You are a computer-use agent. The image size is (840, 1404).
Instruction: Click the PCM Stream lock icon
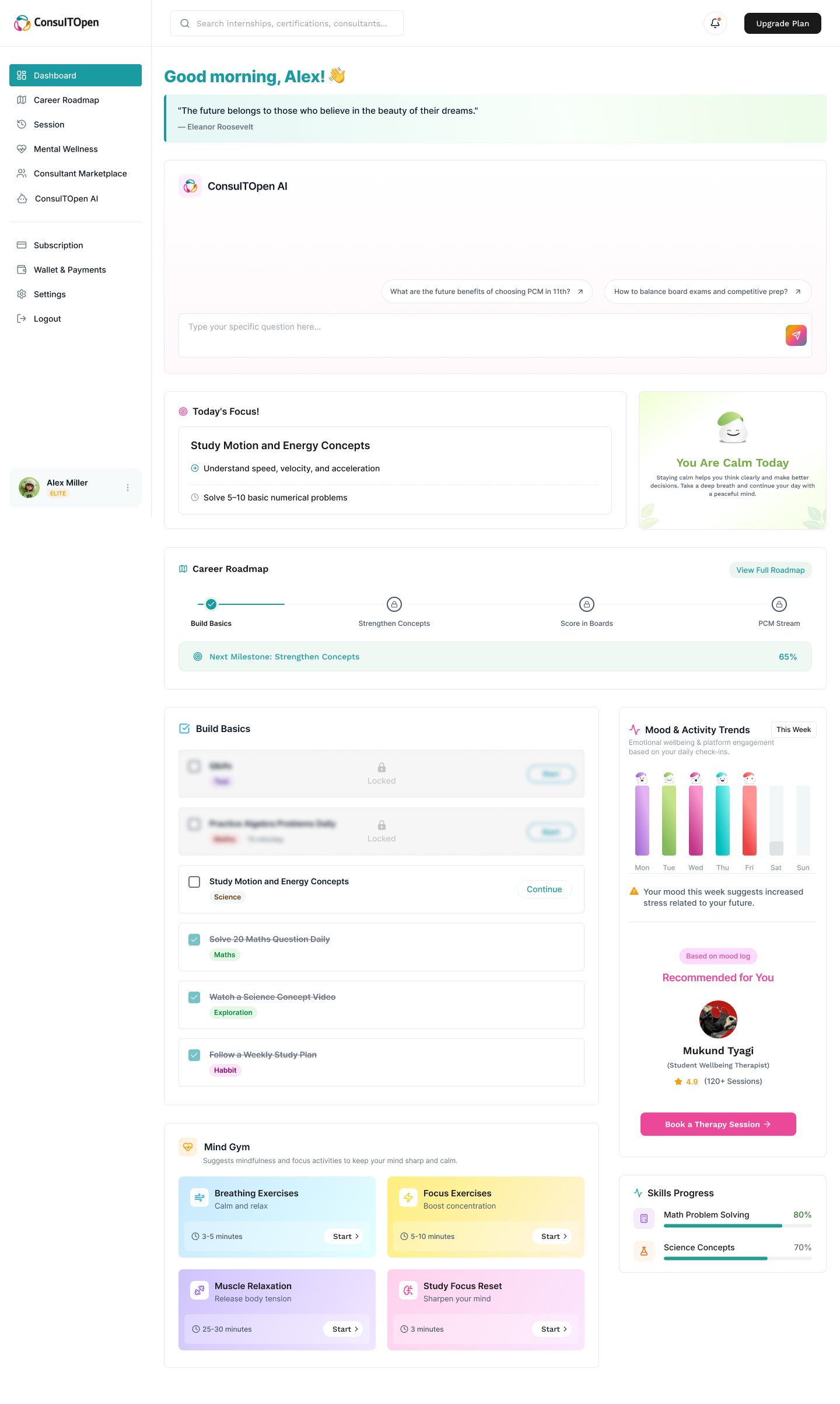[x=779, y=604]
